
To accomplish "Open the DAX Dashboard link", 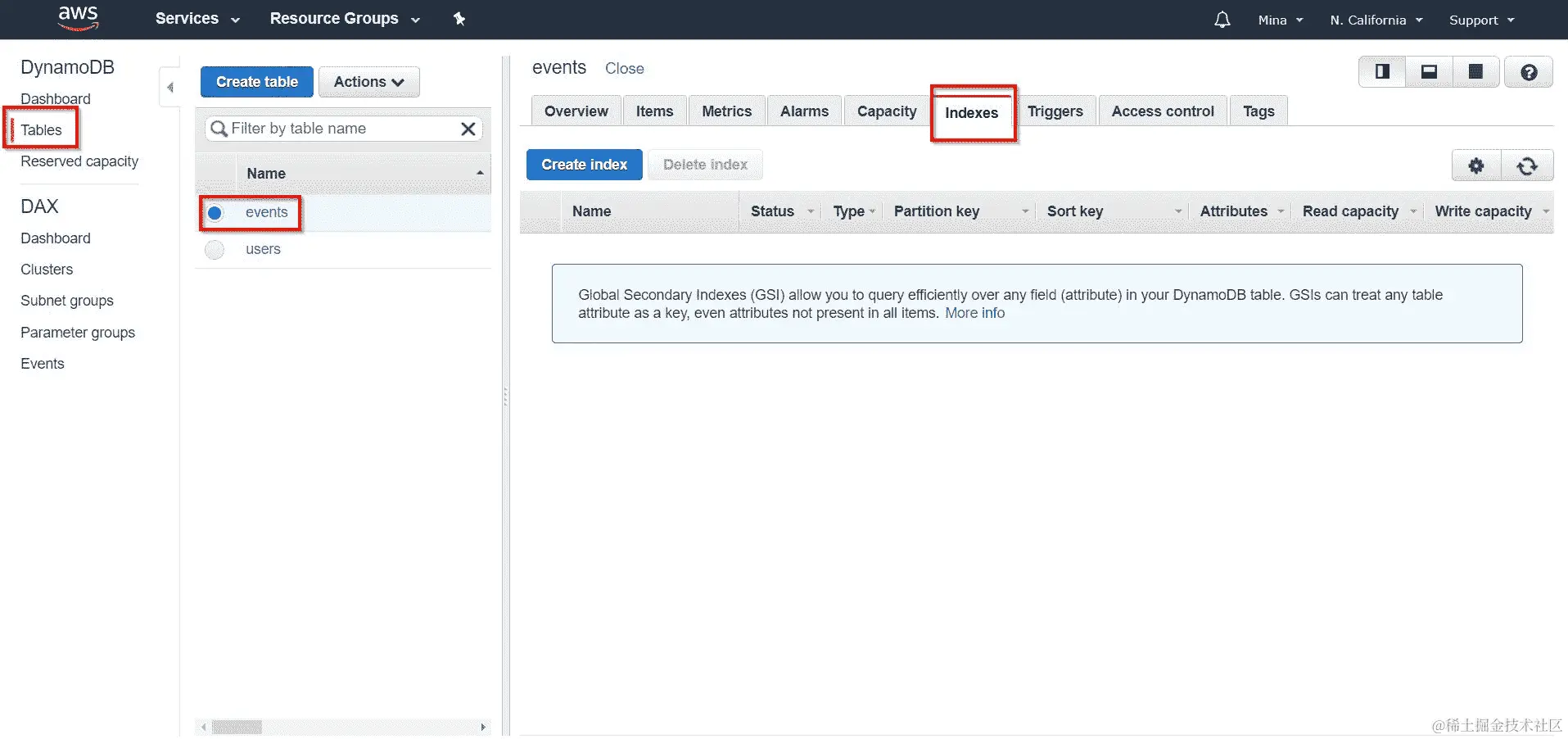I will coord(56,238).
